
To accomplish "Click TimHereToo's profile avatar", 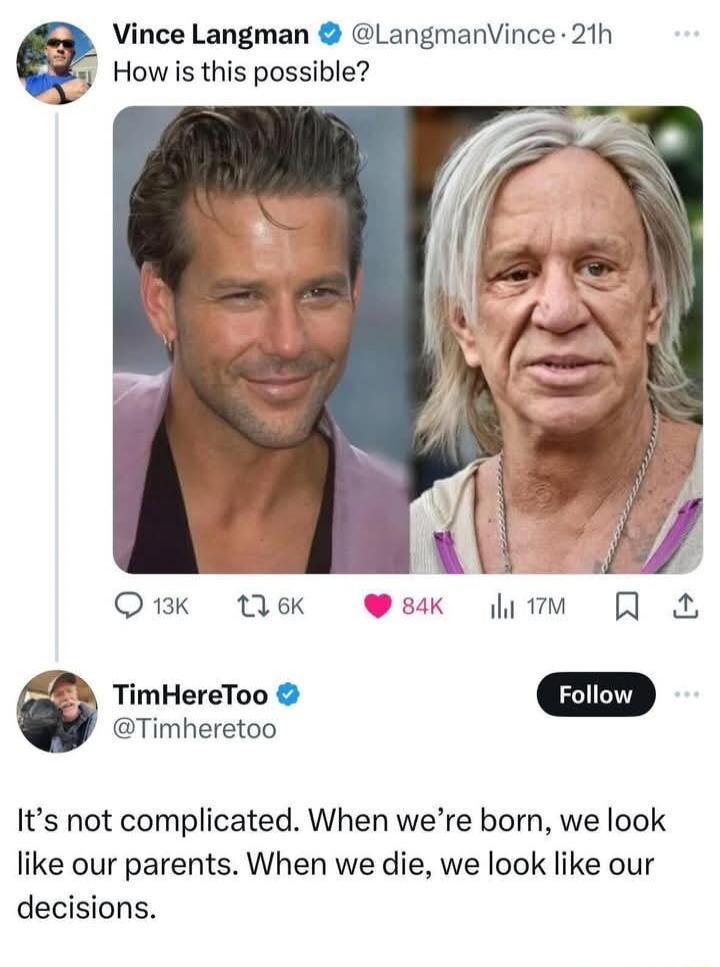I will 57,711.
